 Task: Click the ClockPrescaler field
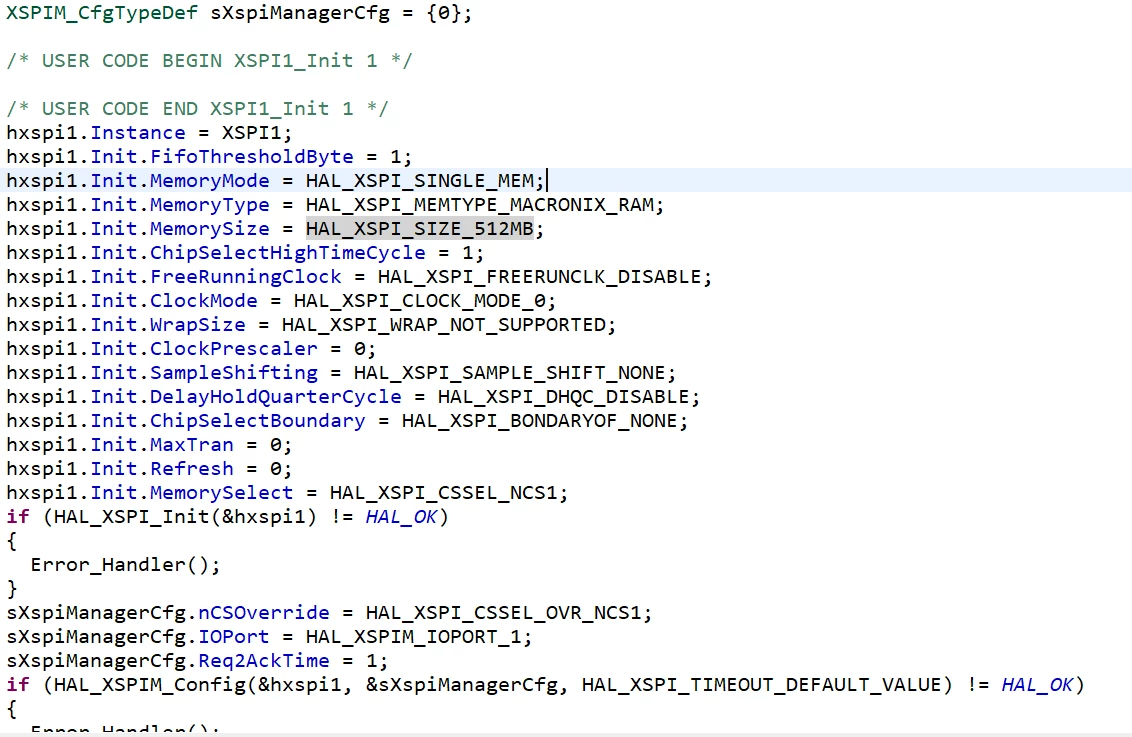[233, 349]
